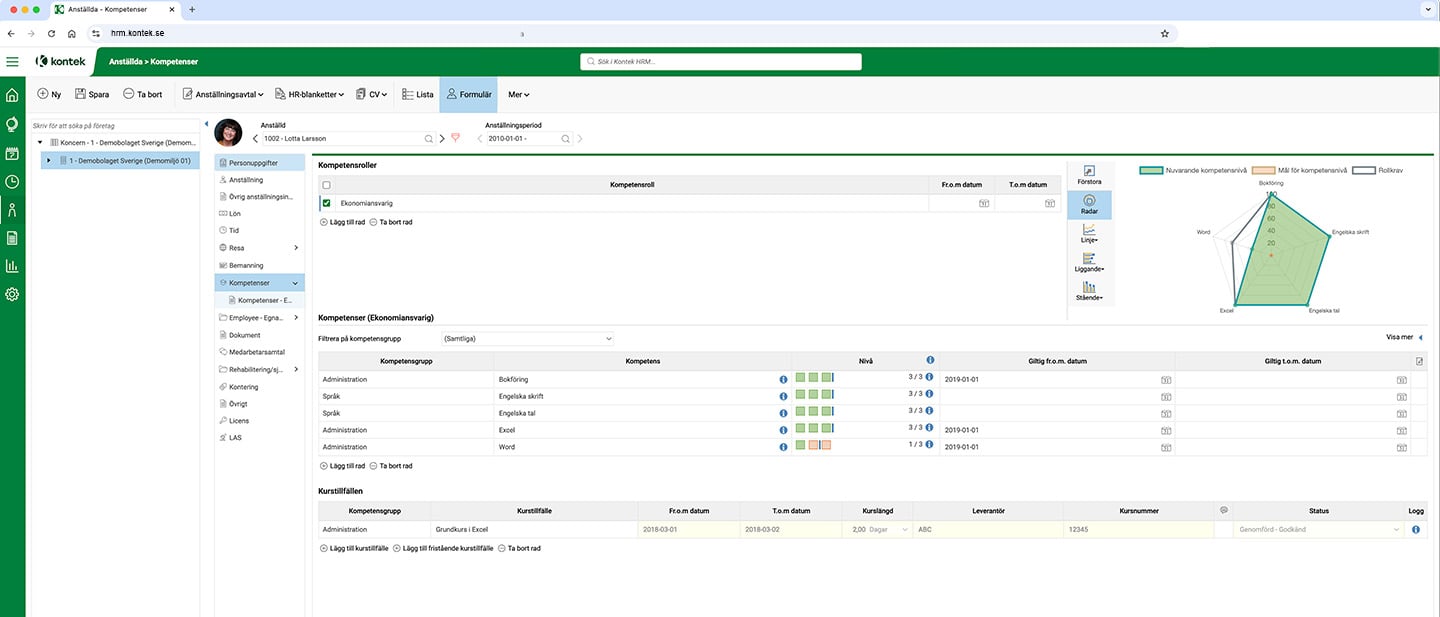Image resolution: width=1440 pixels, height=617 pixels.
Task: Click the Excel level indicator squares
Action: click(814, 429)
